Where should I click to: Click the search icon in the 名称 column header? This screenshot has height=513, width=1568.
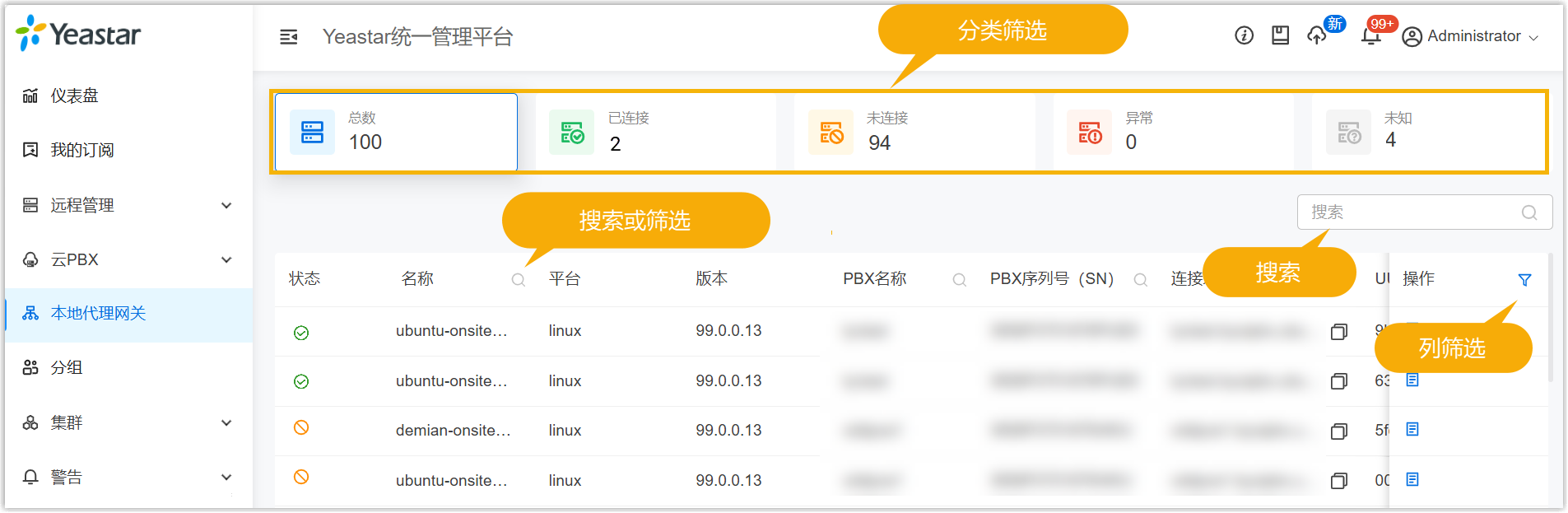519,280
